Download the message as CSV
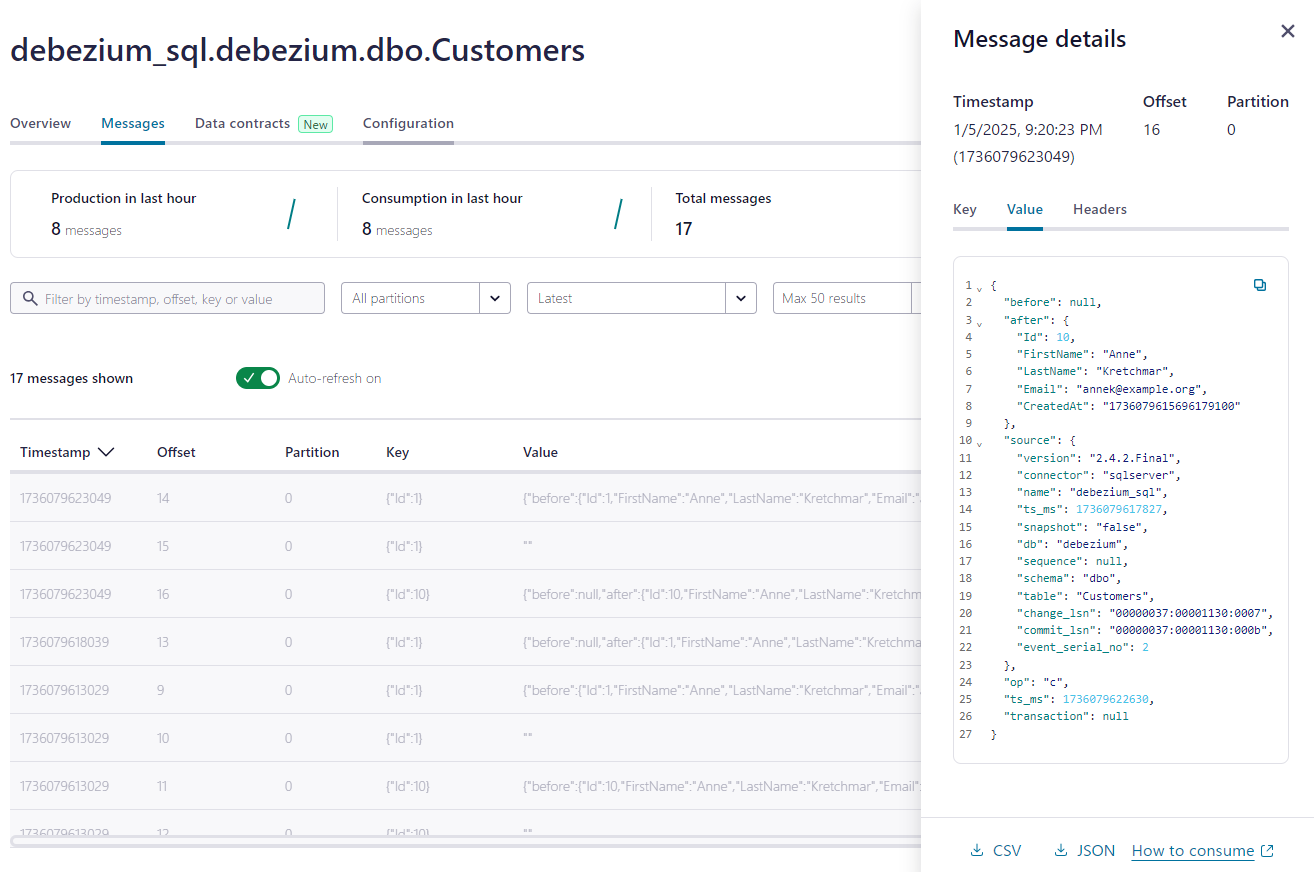 pyautogui.click(x=996, y=851)
